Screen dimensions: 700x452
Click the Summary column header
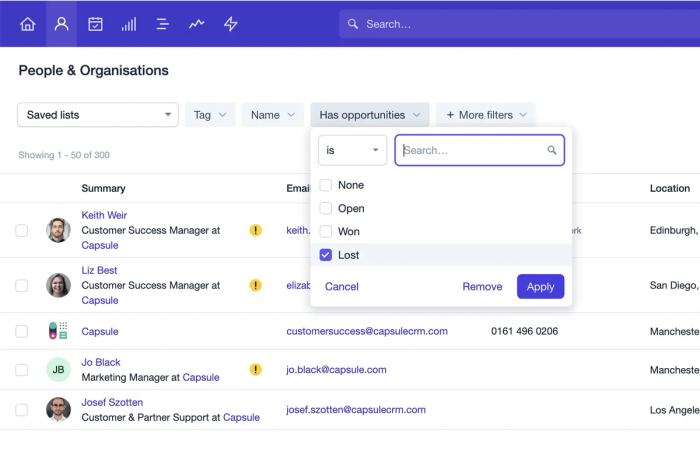click(103, 188)
